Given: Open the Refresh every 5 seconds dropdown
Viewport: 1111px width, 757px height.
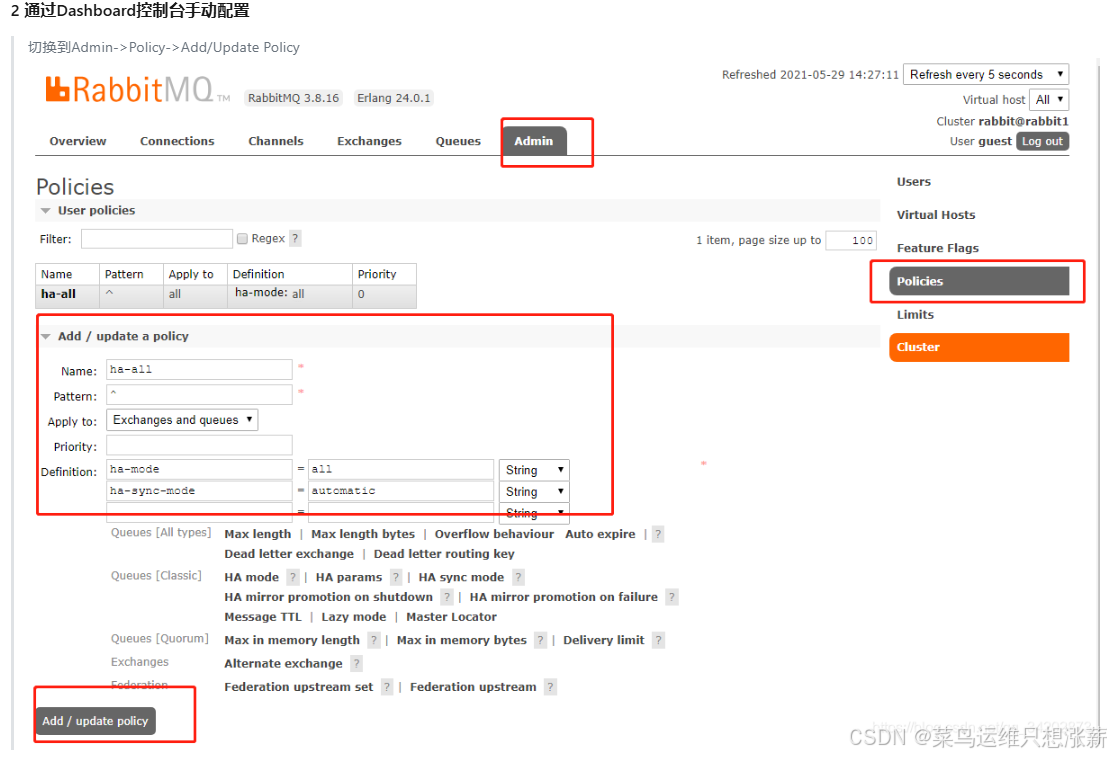Looking at the screenshot, I should click(986, 74).
